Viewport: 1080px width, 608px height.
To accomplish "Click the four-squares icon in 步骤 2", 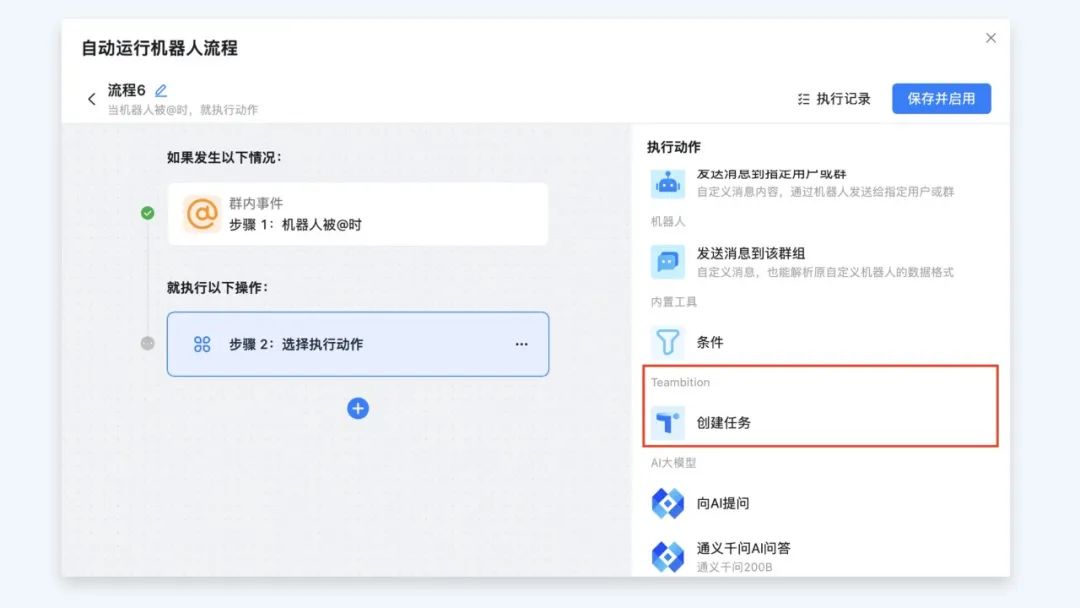I will coord(202,344).
